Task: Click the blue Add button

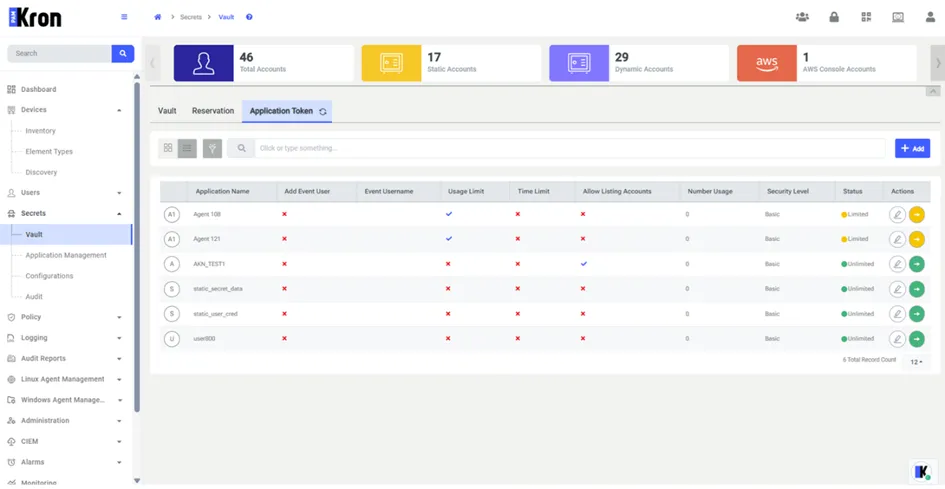Action: click(x=912, y=148)
